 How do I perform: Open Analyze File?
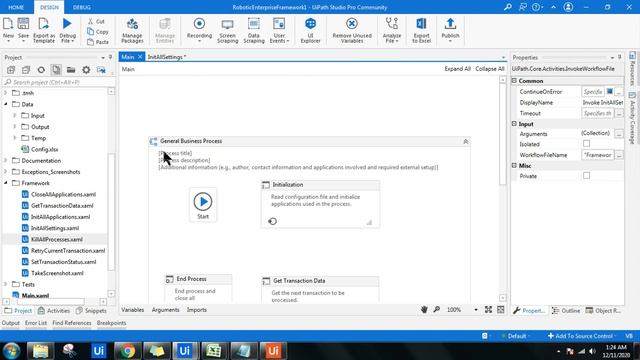pyautogui.click(x=392, y=30)
